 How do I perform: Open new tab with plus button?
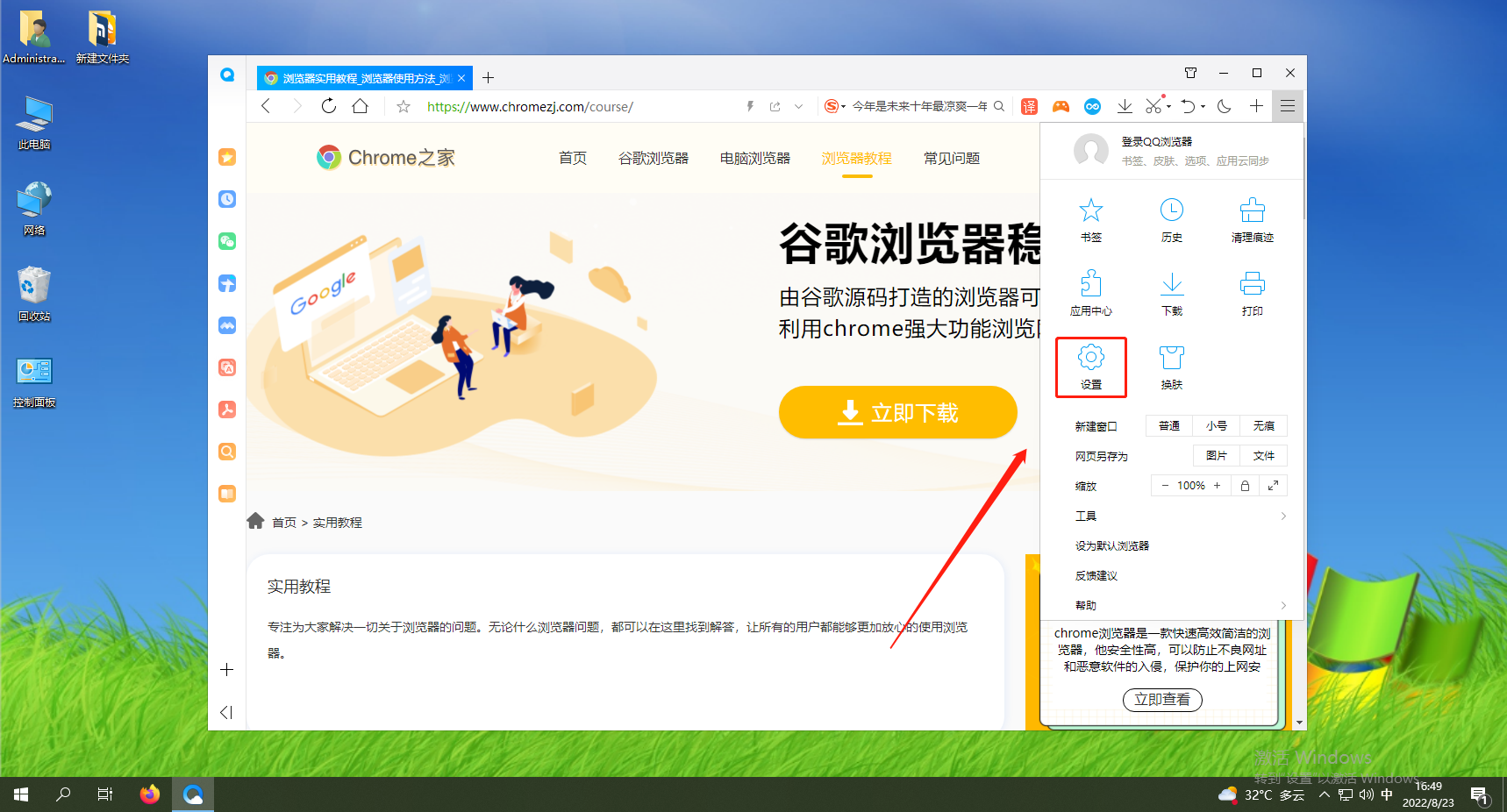(x=488, y=78)
